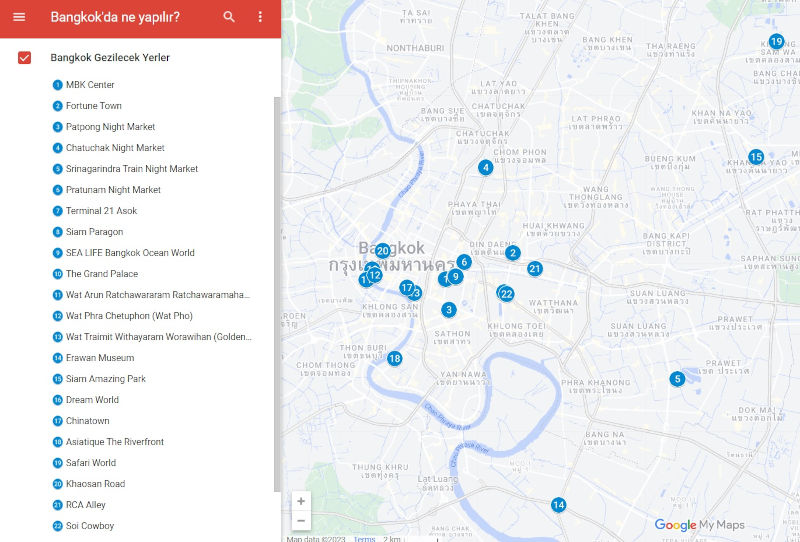
Task: Select map marker 14 Erawan Museum
Action: point(558,505)
